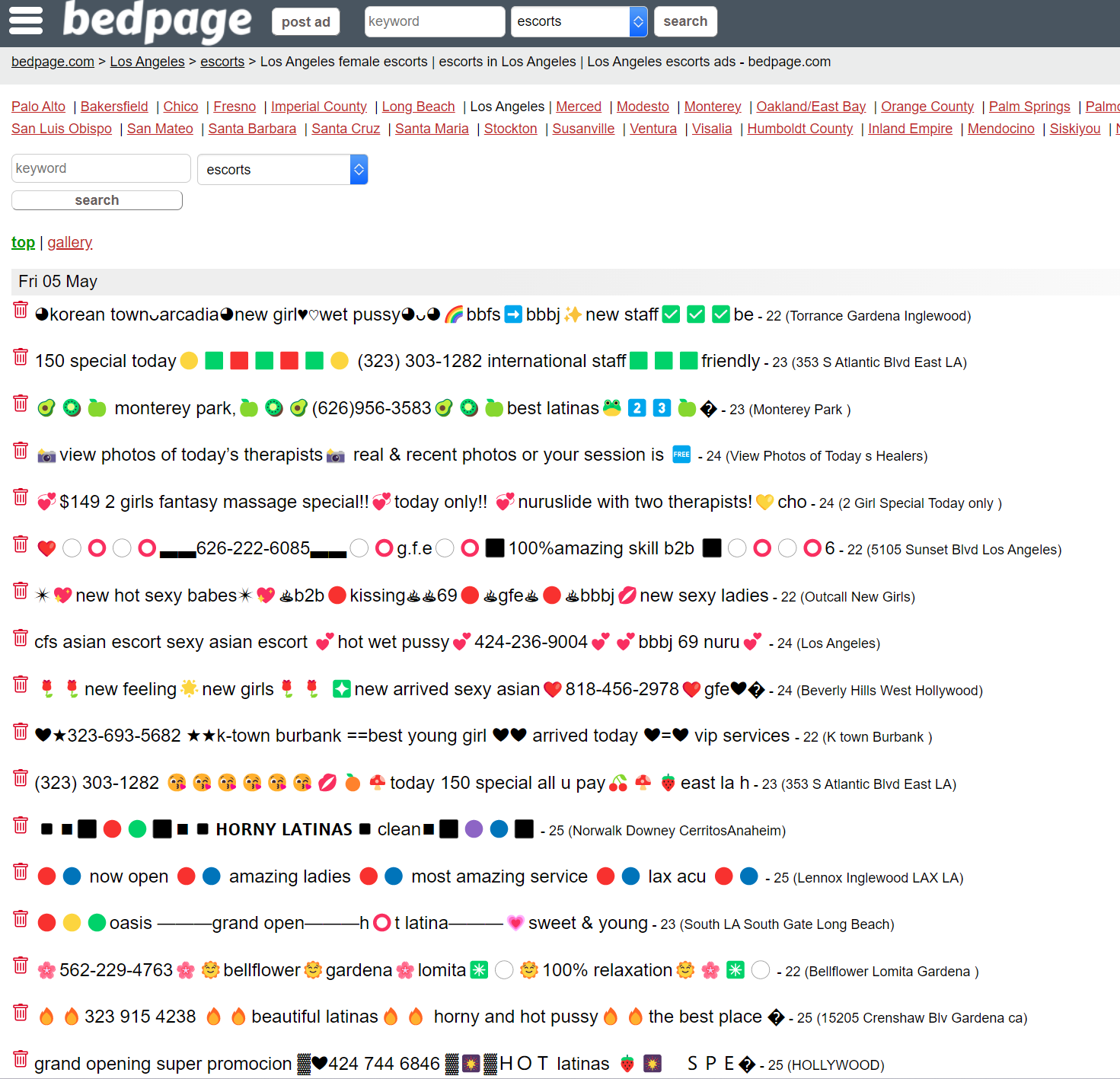
Task: Open Imperial County city link
Action: point(319,107)
